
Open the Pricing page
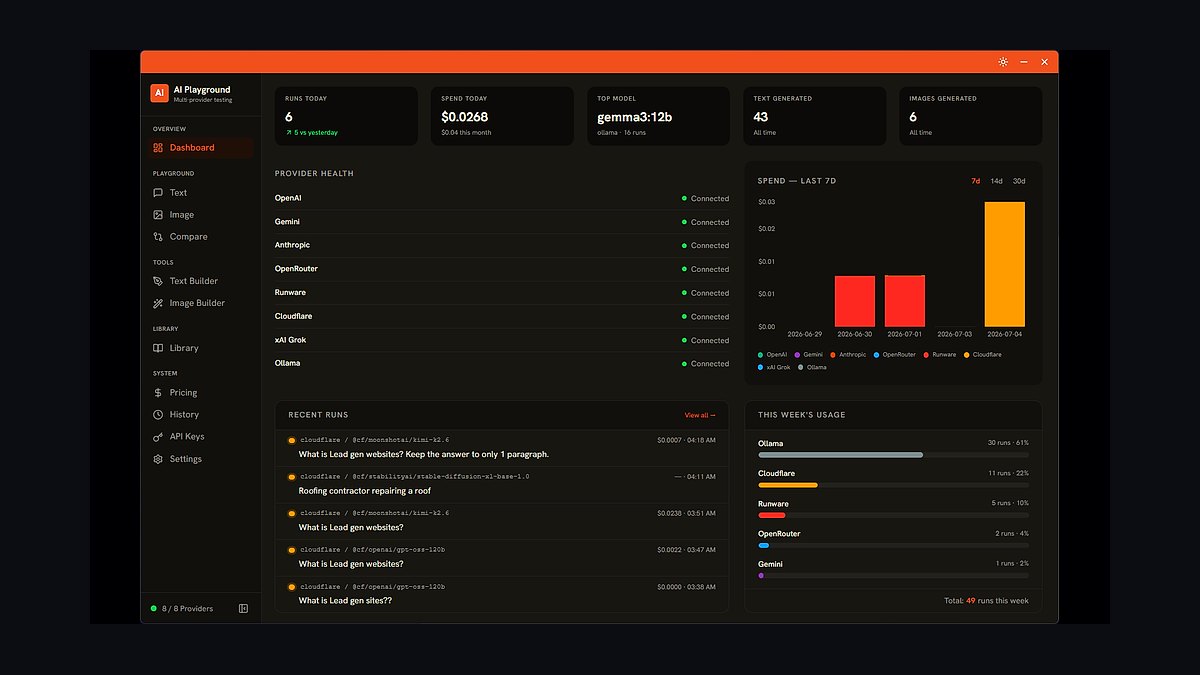point(199,393)
